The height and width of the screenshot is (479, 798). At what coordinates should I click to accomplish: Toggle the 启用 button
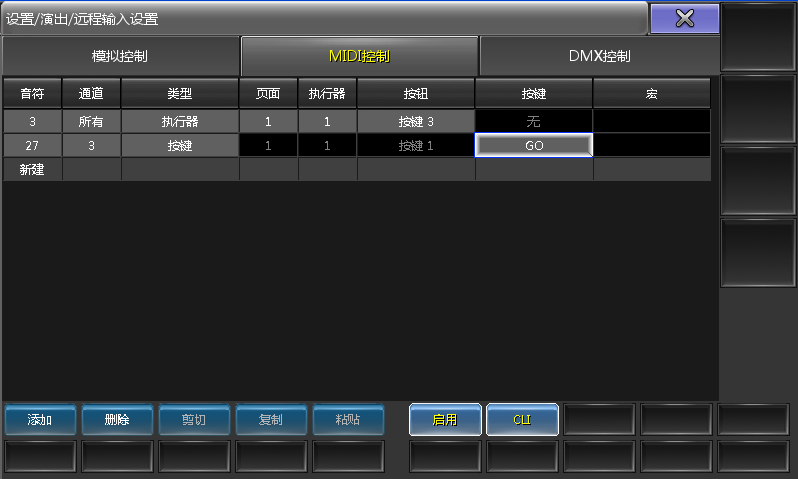click(445, 420)
